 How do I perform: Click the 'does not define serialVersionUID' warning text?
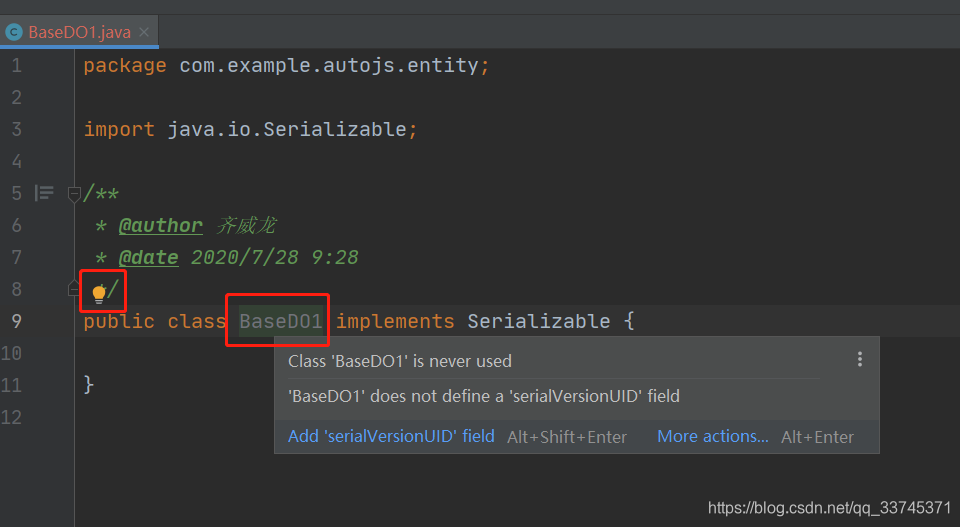coord(484,396)
